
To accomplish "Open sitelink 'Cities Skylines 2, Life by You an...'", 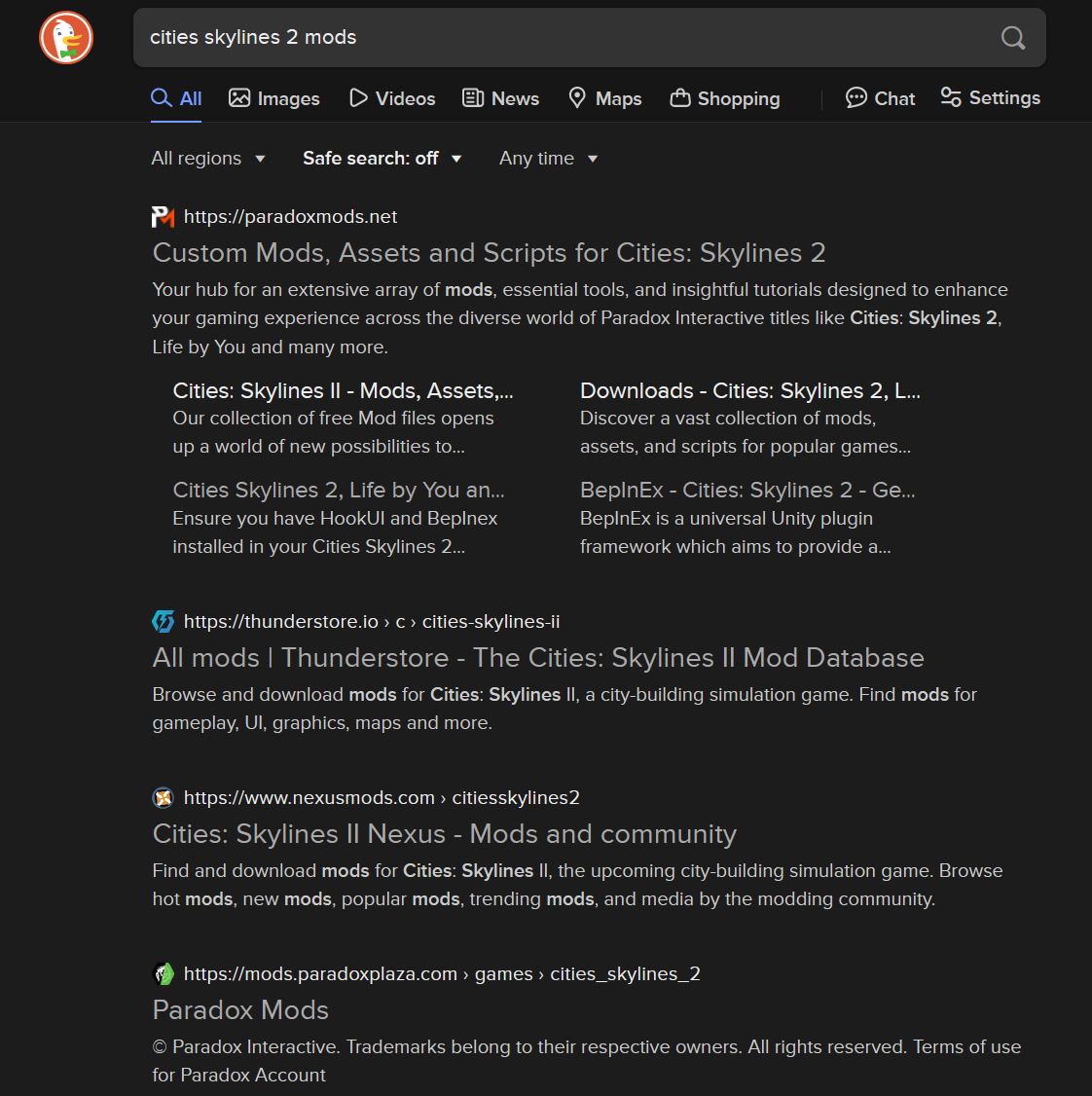I will coord(339,490).
